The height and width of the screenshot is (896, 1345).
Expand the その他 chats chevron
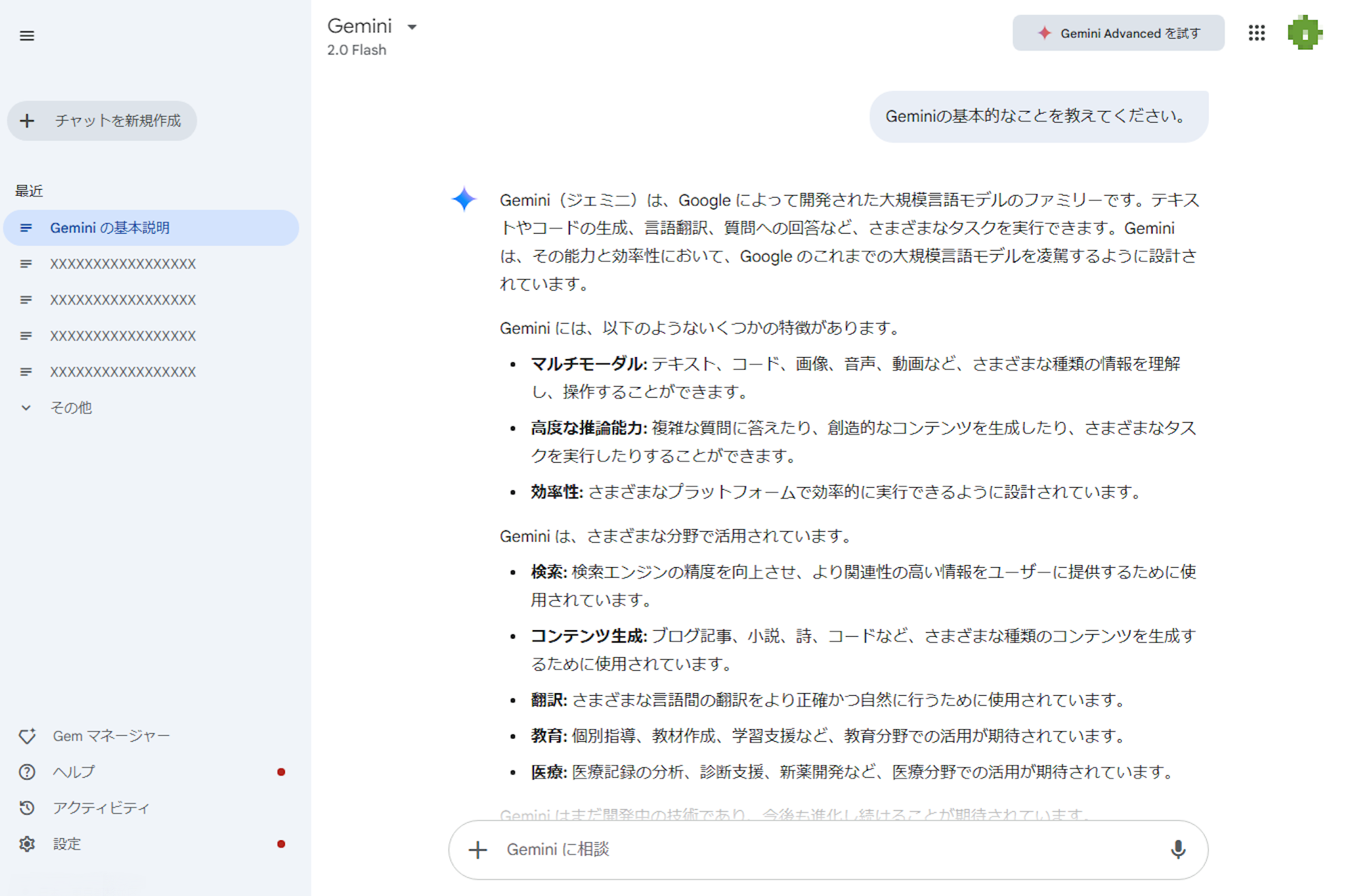pyautogui.click(x=26, y=408)
